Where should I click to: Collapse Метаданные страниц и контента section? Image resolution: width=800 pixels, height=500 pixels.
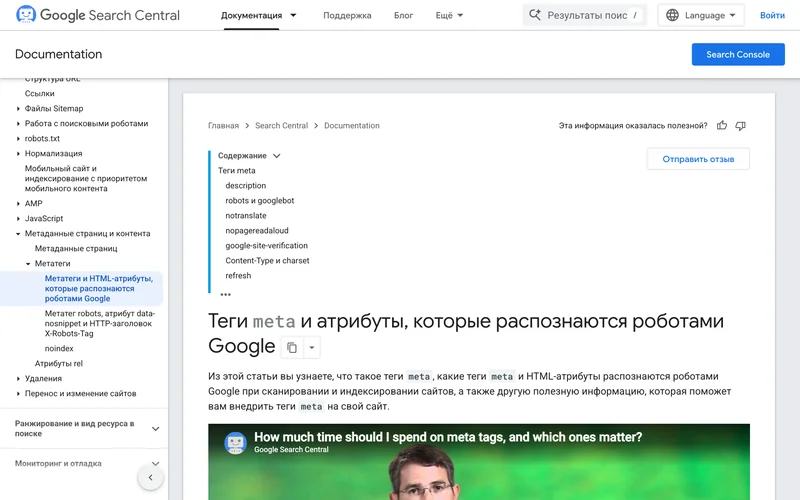coord(18,234)
